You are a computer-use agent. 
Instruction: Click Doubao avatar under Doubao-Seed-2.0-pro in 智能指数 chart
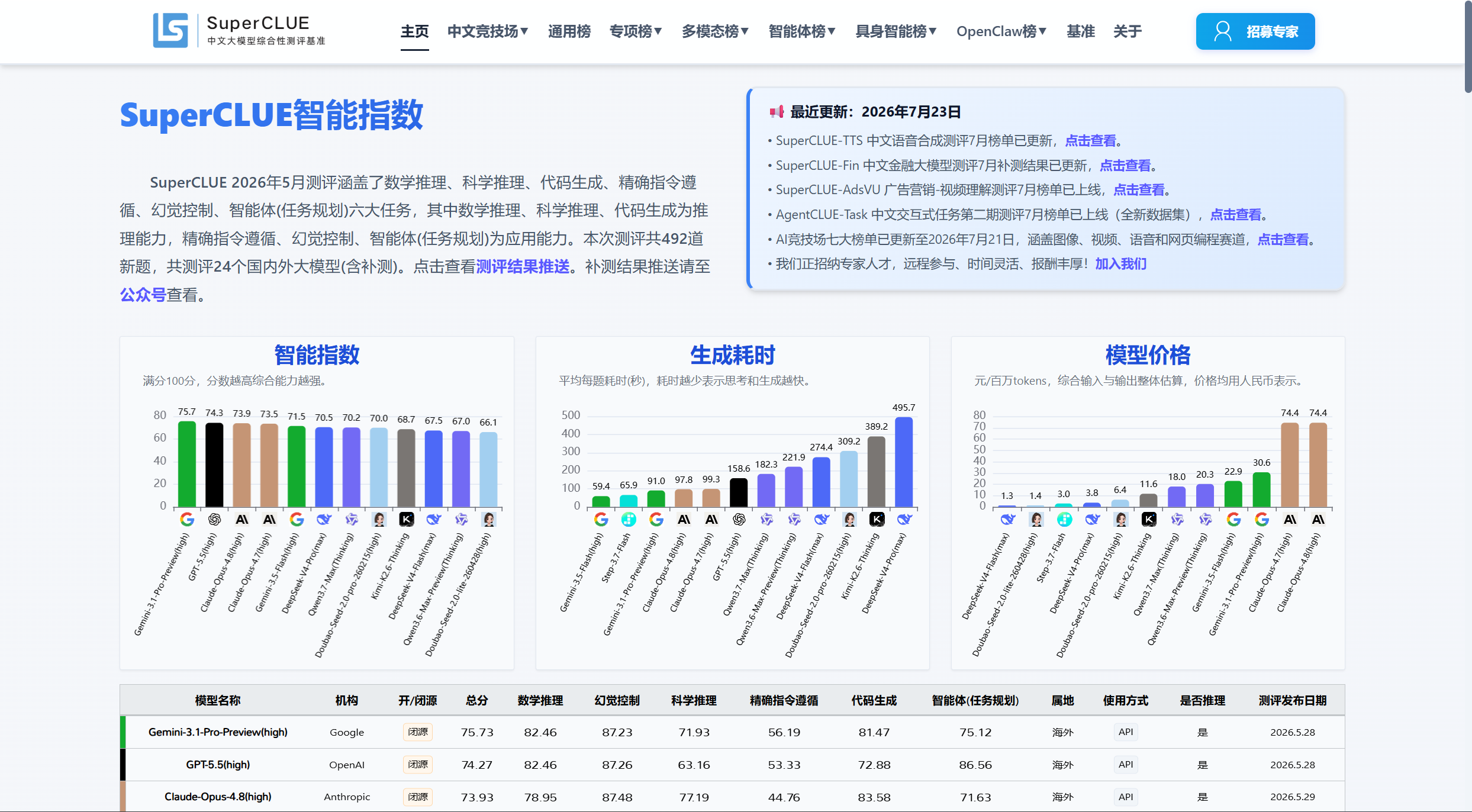coord(379,520)
